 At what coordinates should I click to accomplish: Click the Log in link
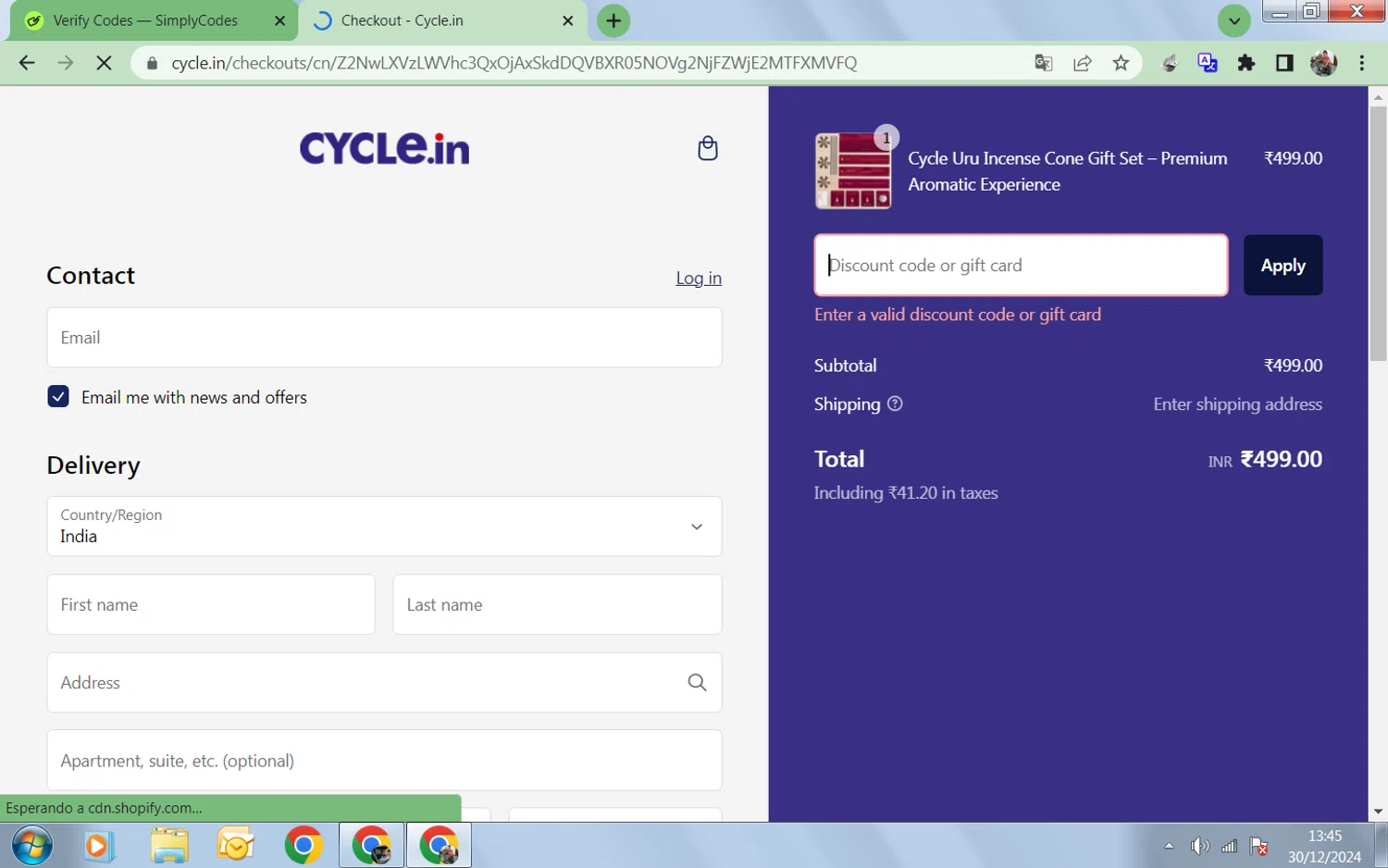699,278
